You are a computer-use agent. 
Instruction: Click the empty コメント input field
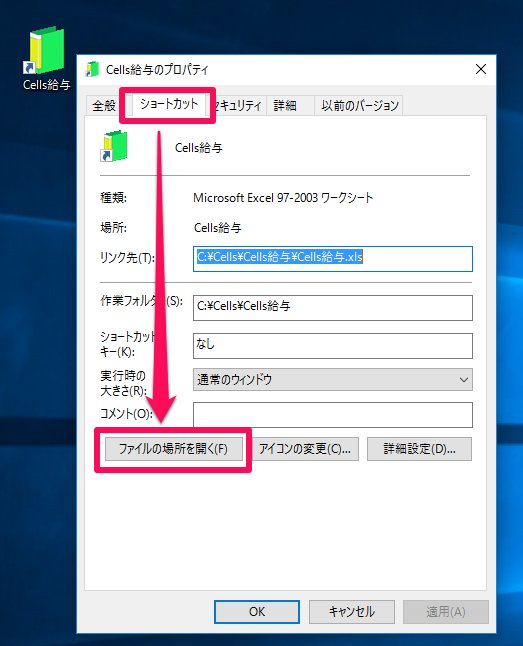click(333, 415)
